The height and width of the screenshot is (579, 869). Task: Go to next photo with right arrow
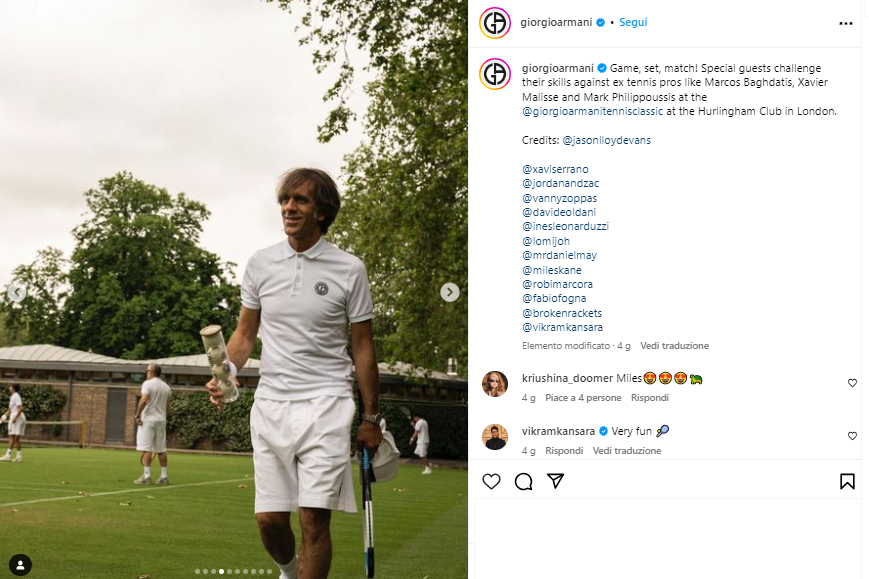click(x=450, y=292)
